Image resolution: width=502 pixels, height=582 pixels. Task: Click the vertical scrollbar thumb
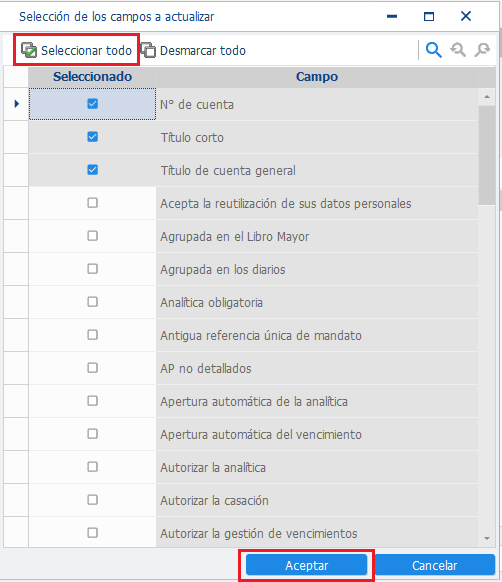[x=487, y=155]
